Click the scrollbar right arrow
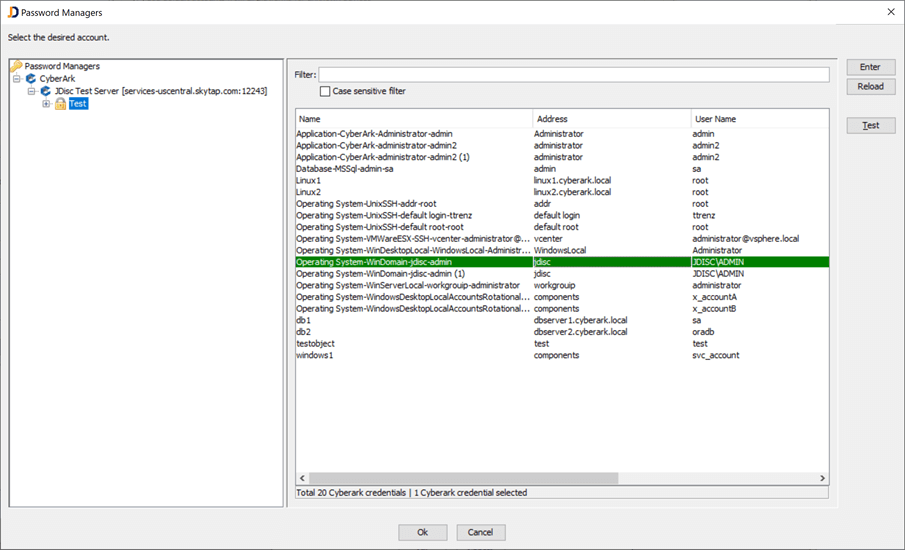 click(x=822, y=478)
